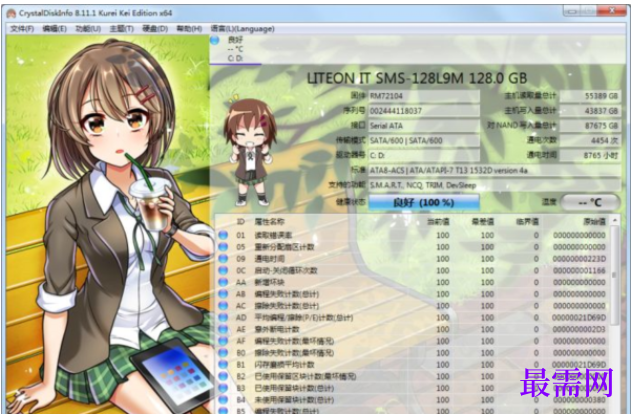Click the transfer mode field SATA/600 | SATA/600
This screenshot has width=632, height=414.
pyautogui.click(x=424, y=140)
